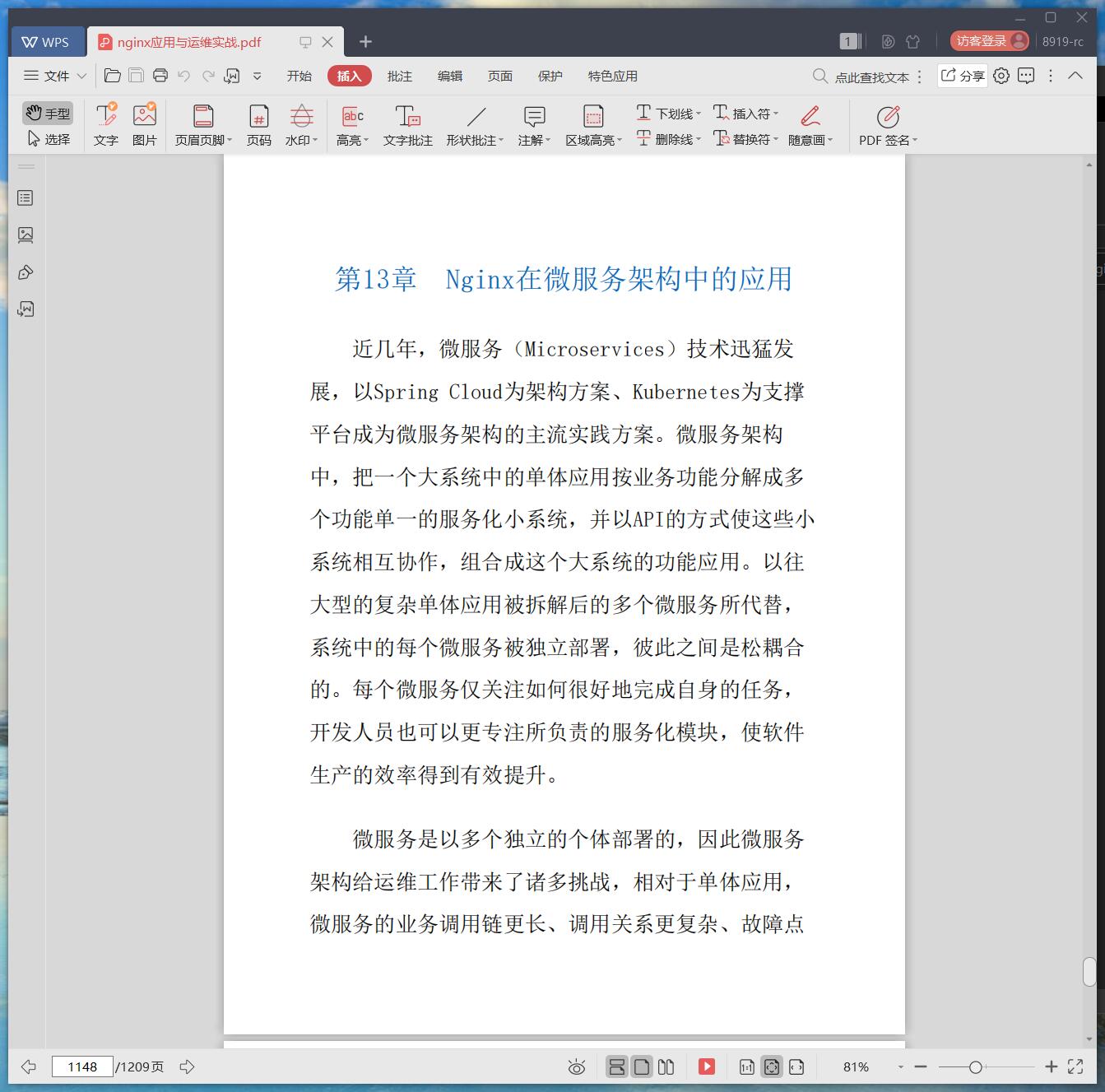Switch to the 页面 tab
This screenshot has height=1092, width=1105.
click(x=499, y=76)
